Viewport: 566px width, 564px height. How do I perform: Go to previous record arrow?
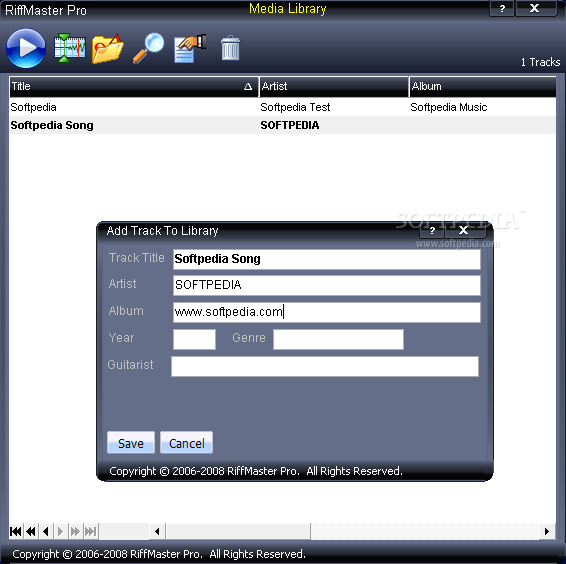pyautogui.click(x=46, y=531)
